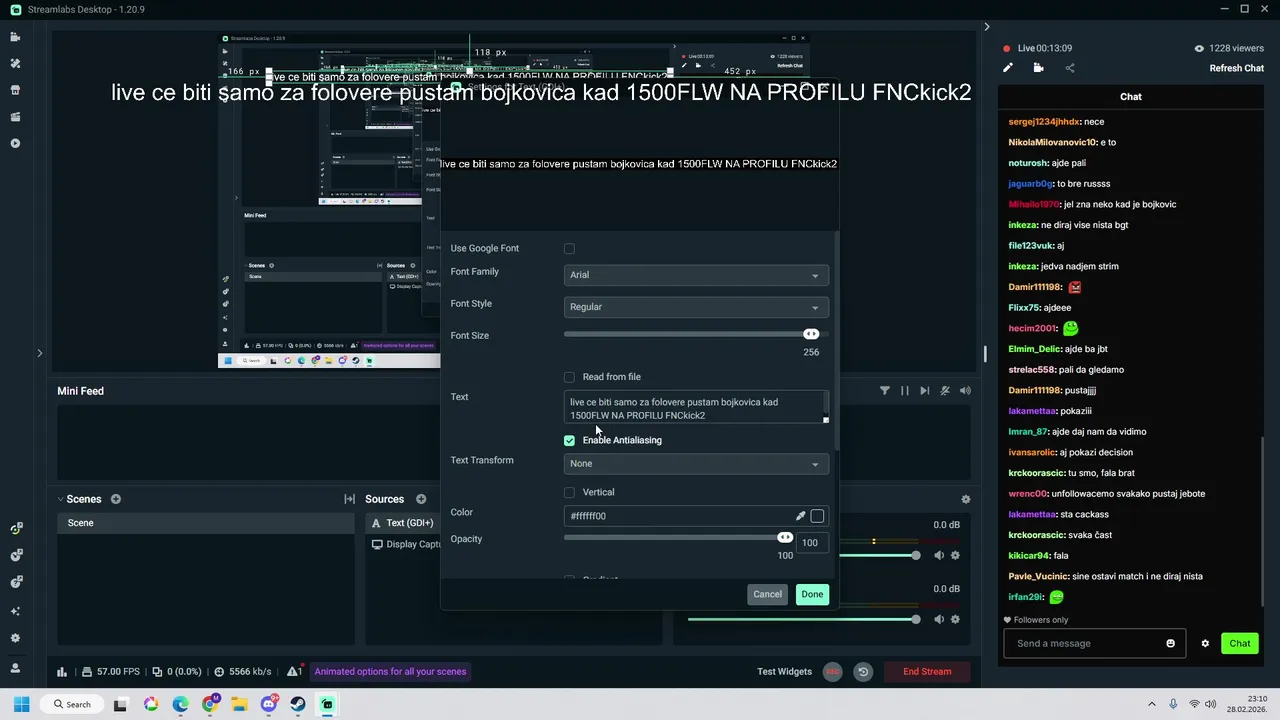This screenshot has width=1280, height=720.
Task: Pick color with the eyedropper icon
Action: coord(800,516)
